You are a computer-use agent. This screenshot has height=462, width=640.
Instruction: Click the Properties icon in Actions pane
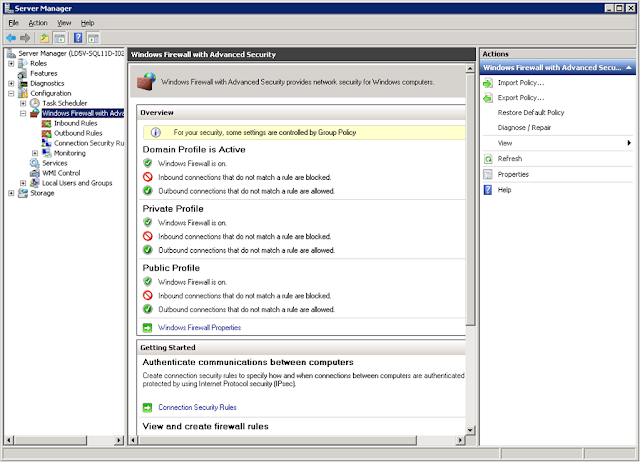tap(488, 174)
